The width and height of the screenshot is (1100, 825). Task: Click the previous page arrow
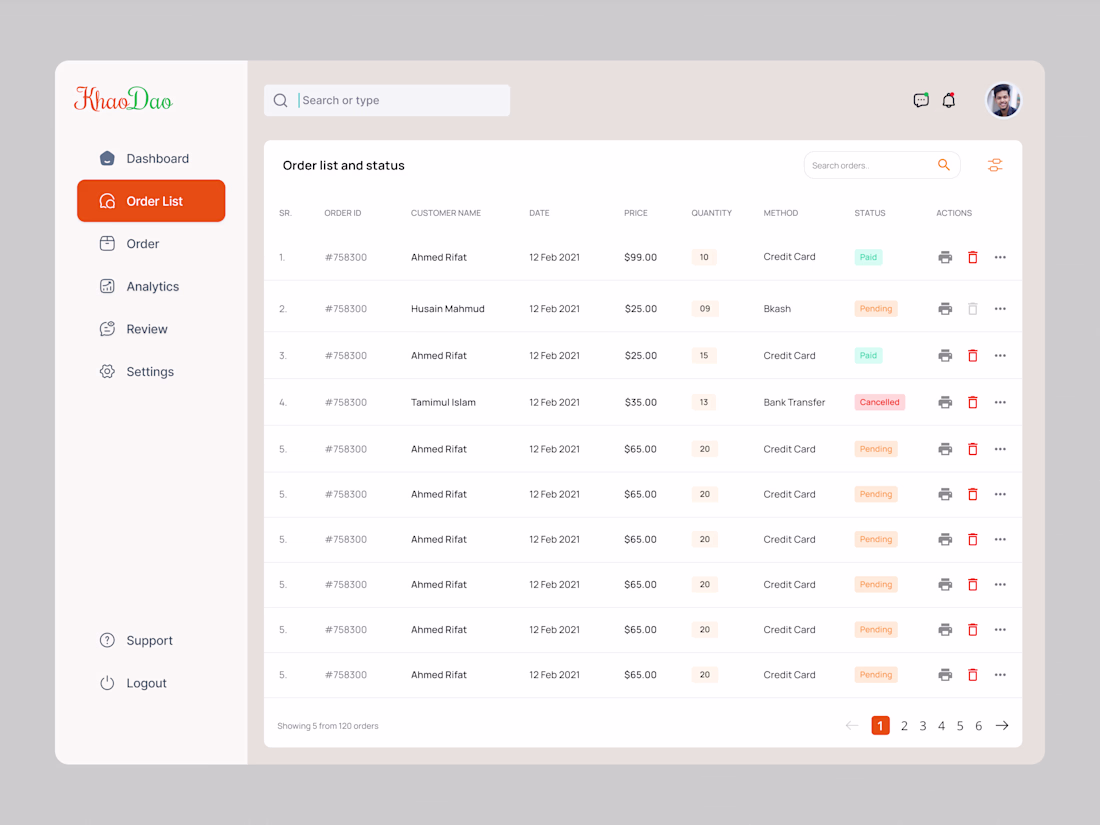(852, 725)
